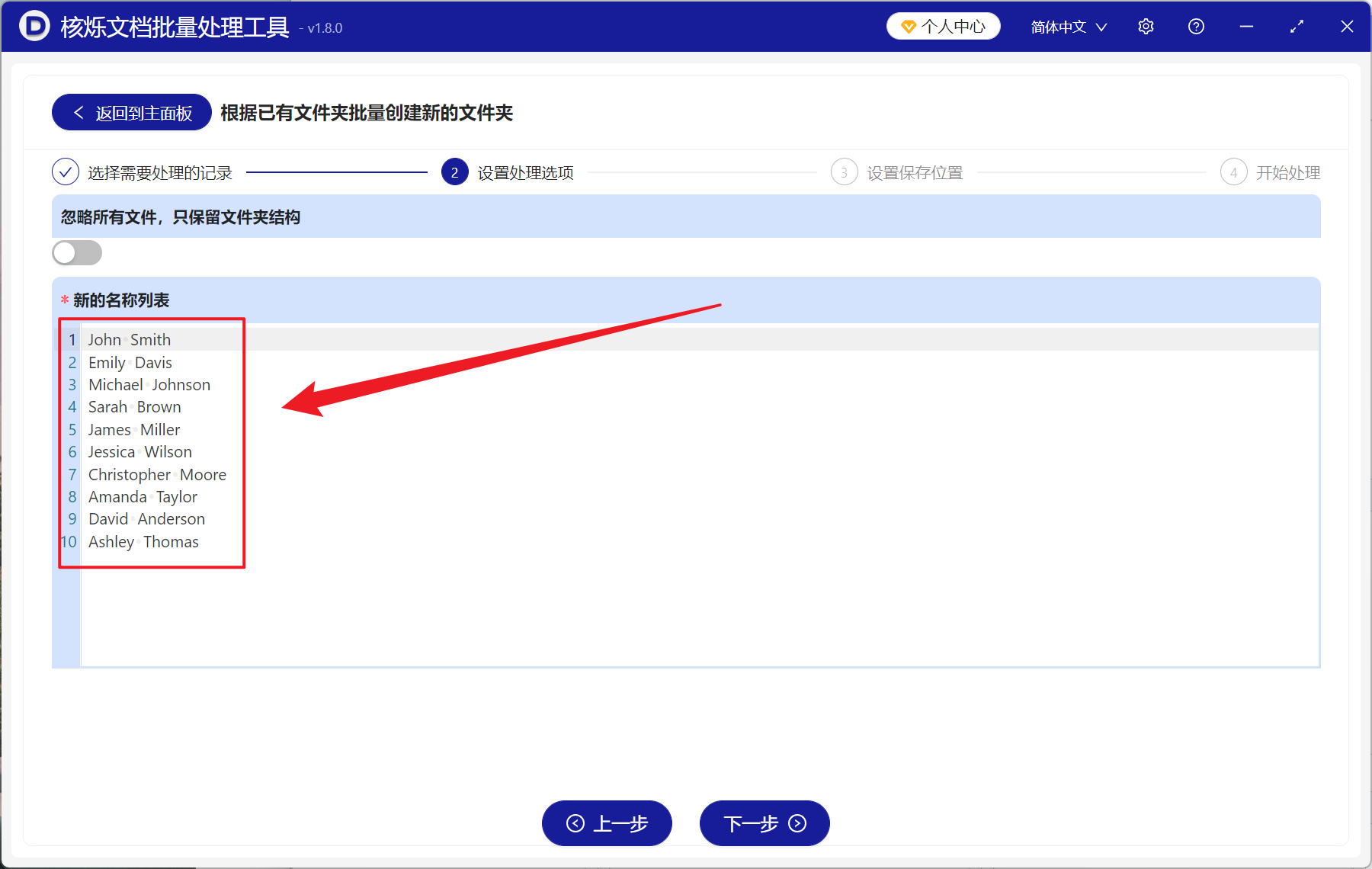This screenshot has height=869, width=1372.
Task: Click the numbered circle on step 2 设置处理选项
Action: click(455, 172)
